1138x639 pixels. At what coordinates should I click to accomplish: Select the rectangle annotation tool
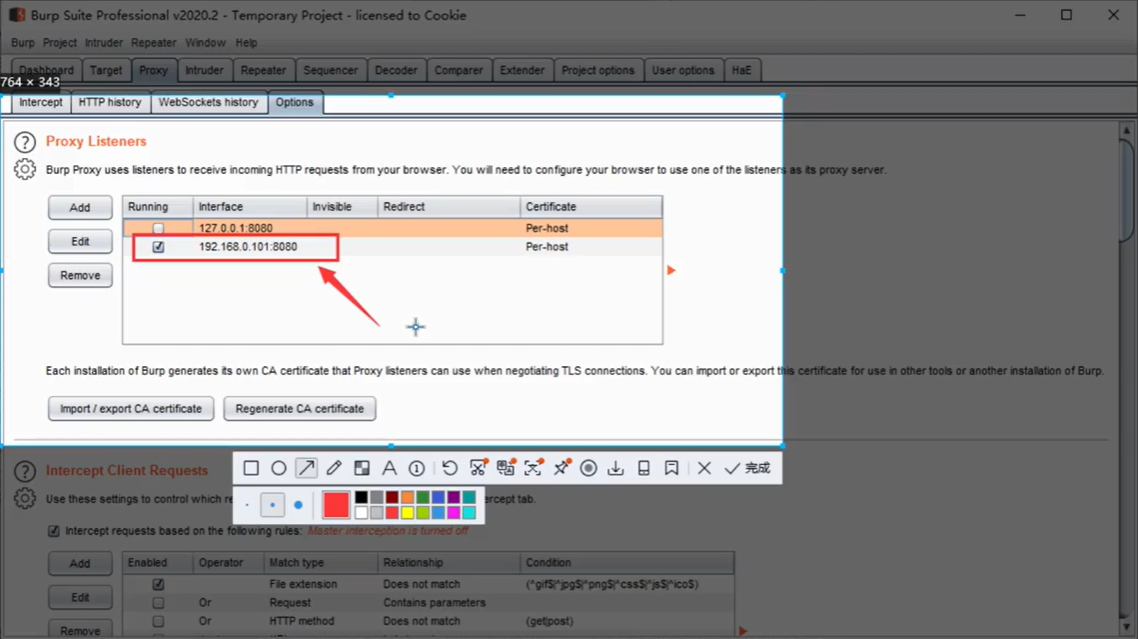tap(251, 468)
